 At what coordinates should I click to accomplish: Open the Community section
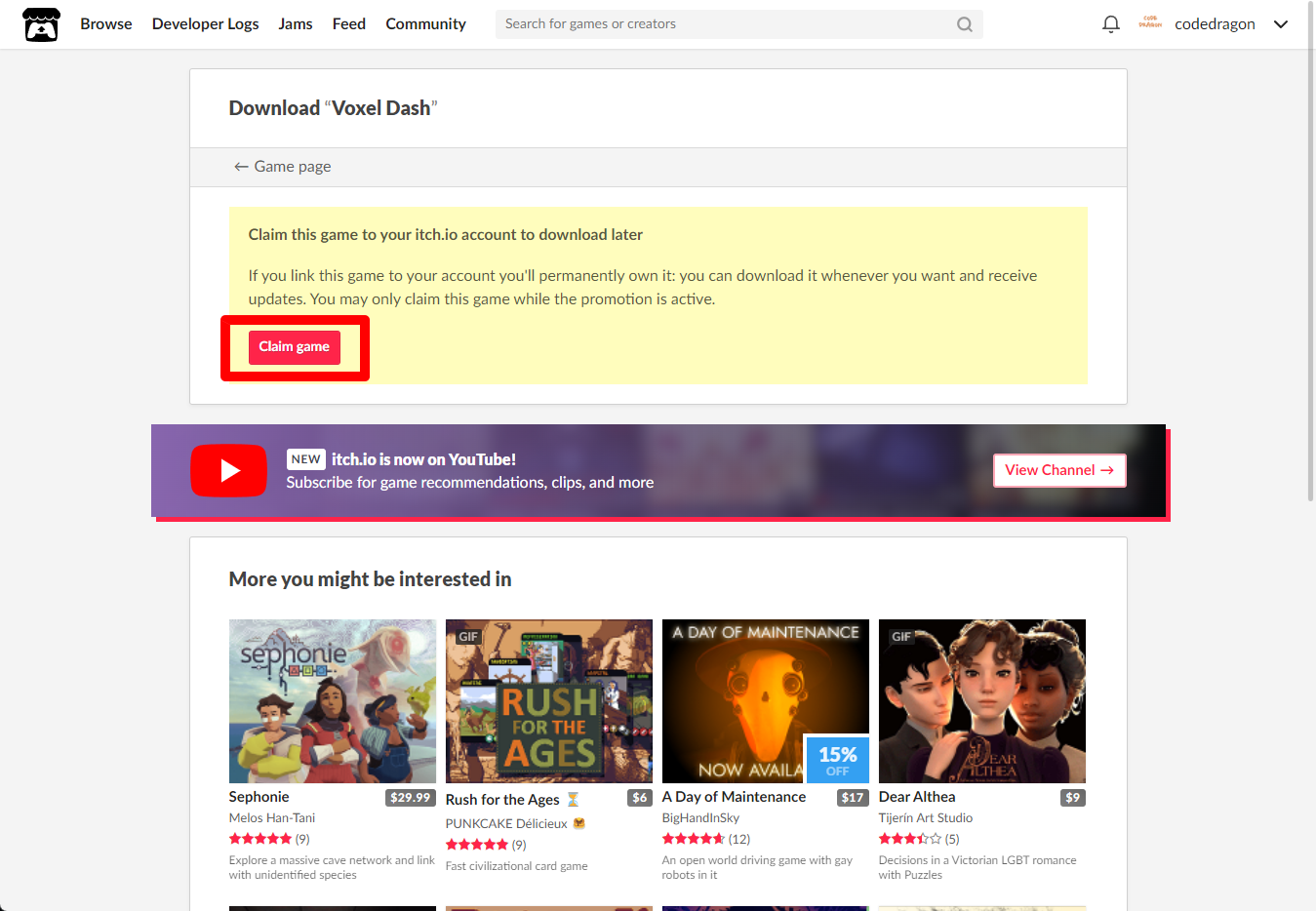click(425, 24)
